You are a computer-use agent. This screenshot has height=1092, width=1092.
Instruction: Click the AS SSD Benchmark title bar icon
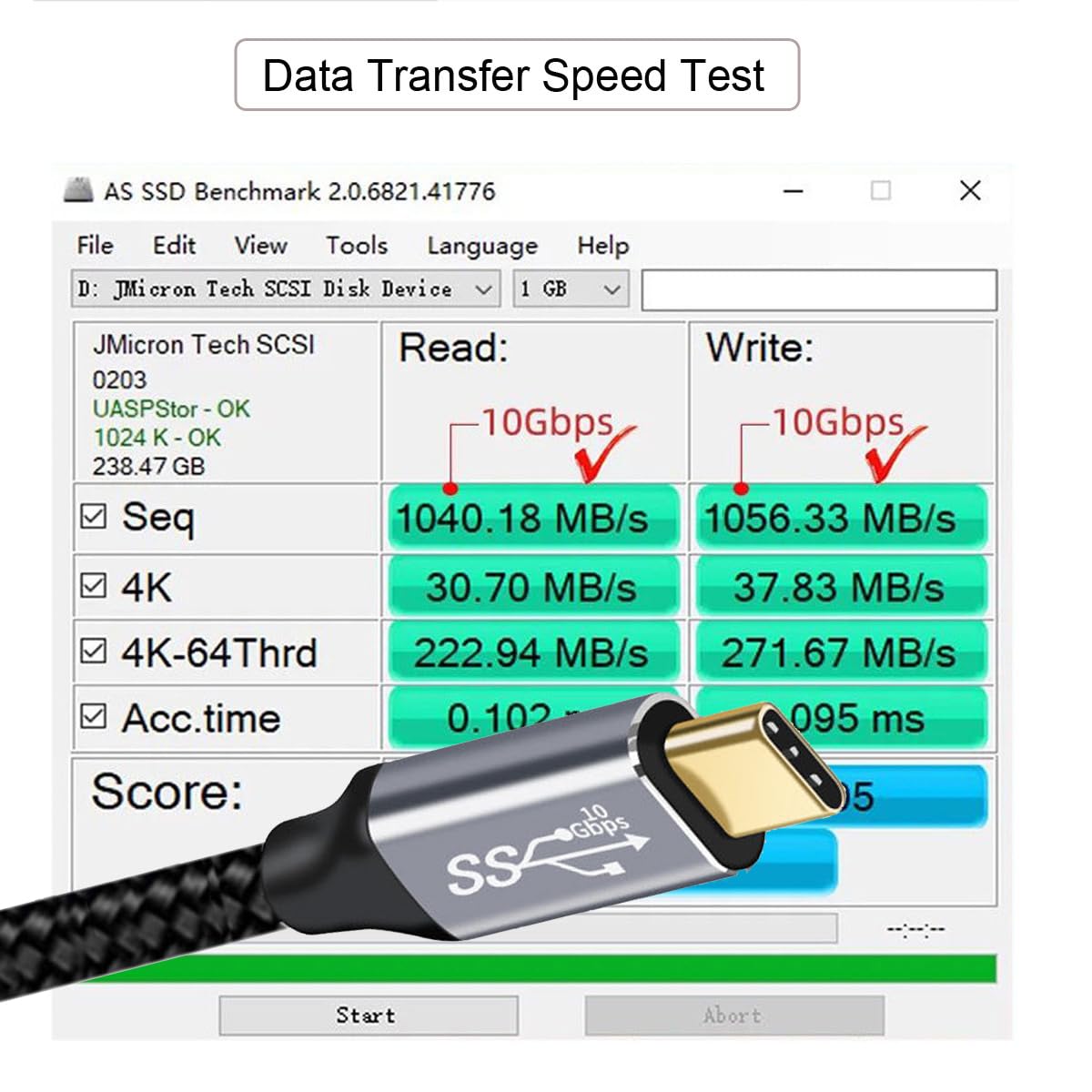(x=78, y=190)
